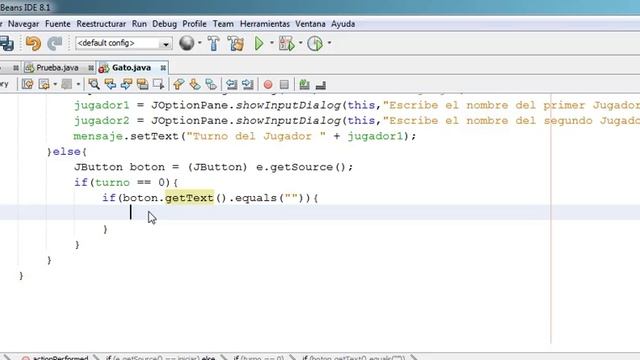
Task: Clean and build with hammer-and-broom icon
Action: tap(236, 43)
